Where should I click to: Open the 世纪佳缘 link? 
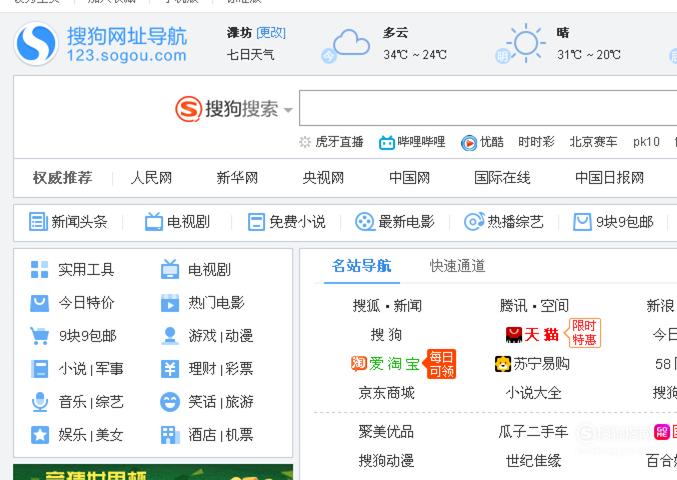point(534,461)
